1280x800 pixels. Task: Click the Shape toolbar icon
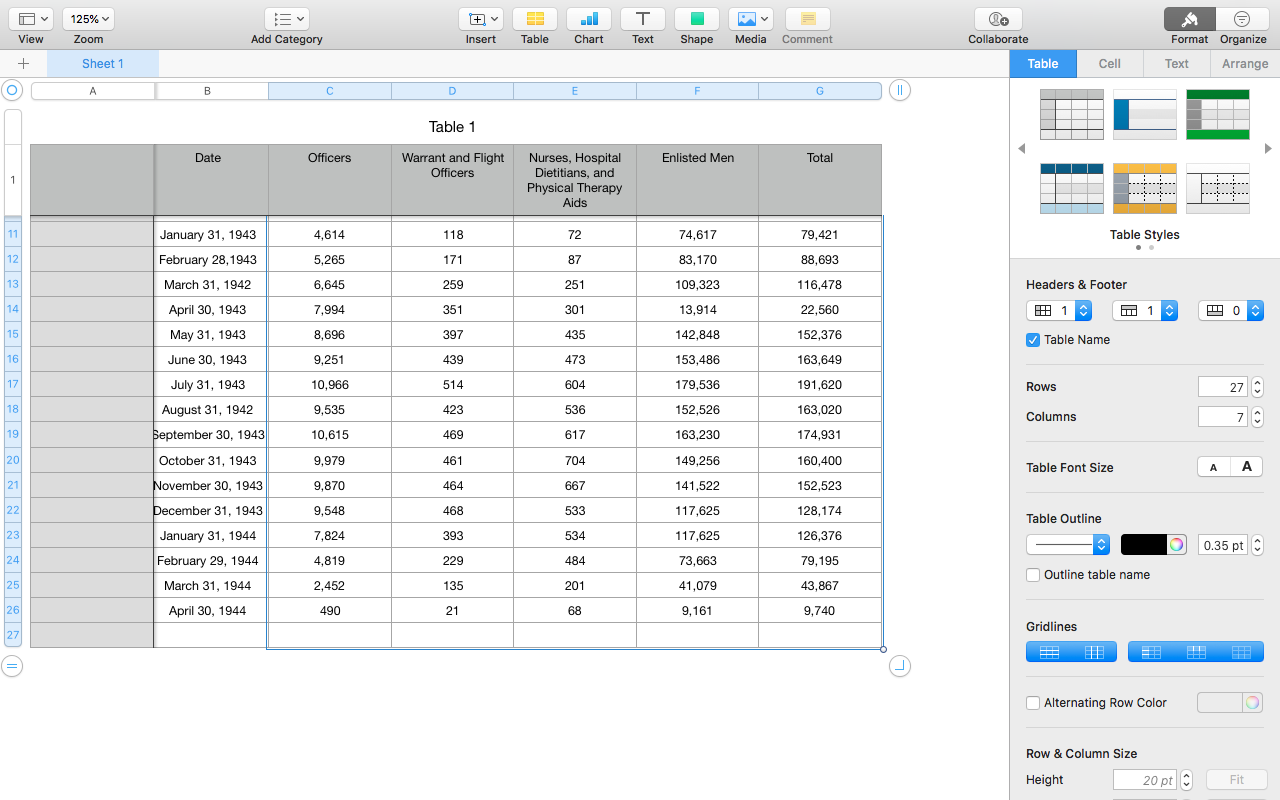tap(697, 19)
